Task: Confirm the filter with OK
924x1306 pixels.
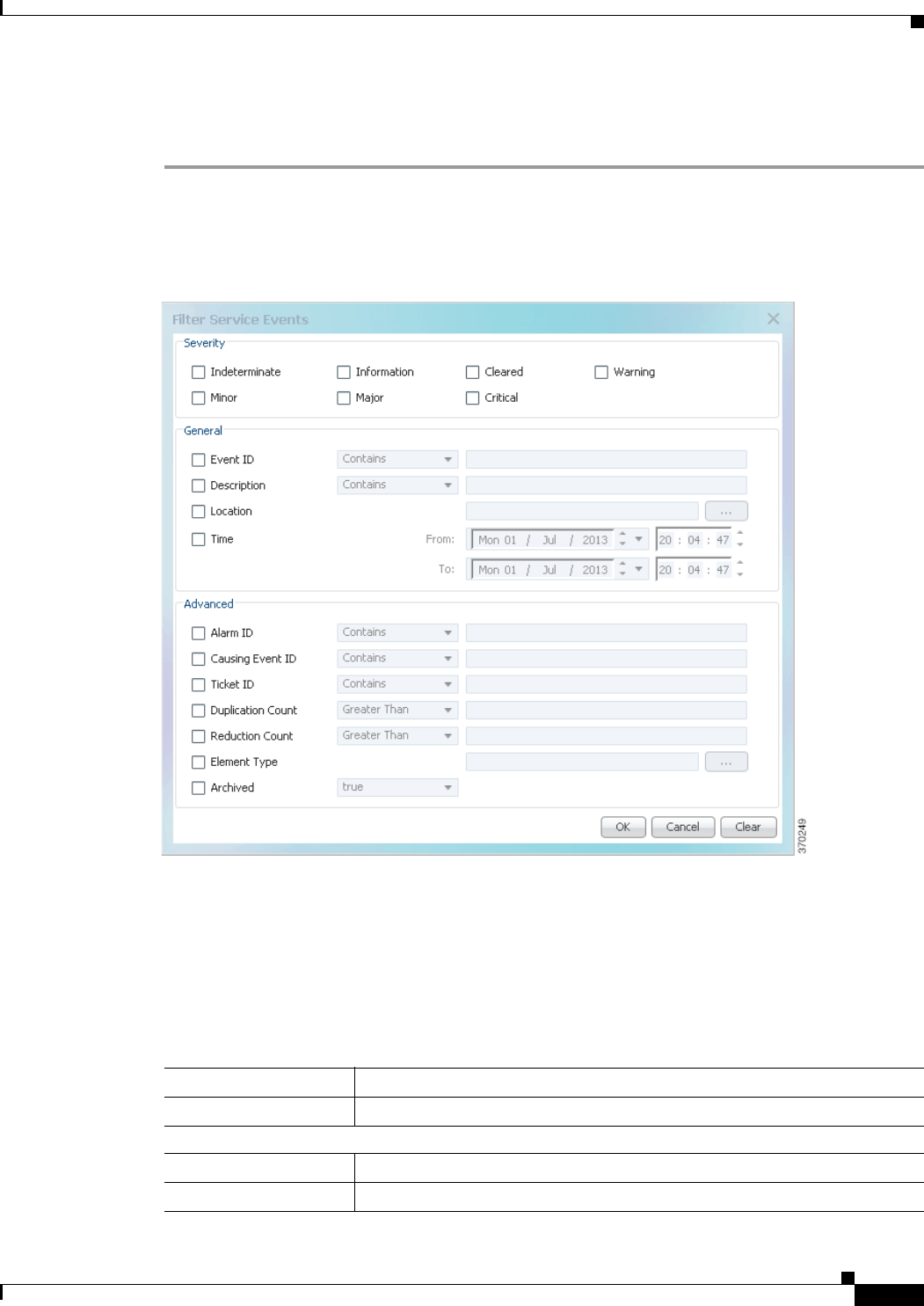Action: (x=623, y=828)
